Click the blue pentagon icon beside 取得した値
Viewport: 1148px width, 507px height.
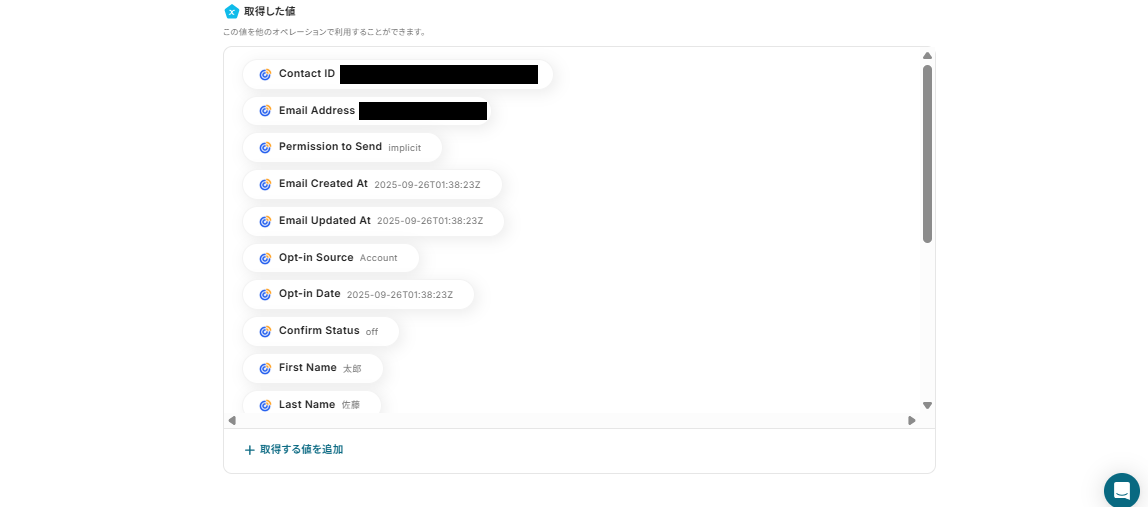click(x=231, y=12)
